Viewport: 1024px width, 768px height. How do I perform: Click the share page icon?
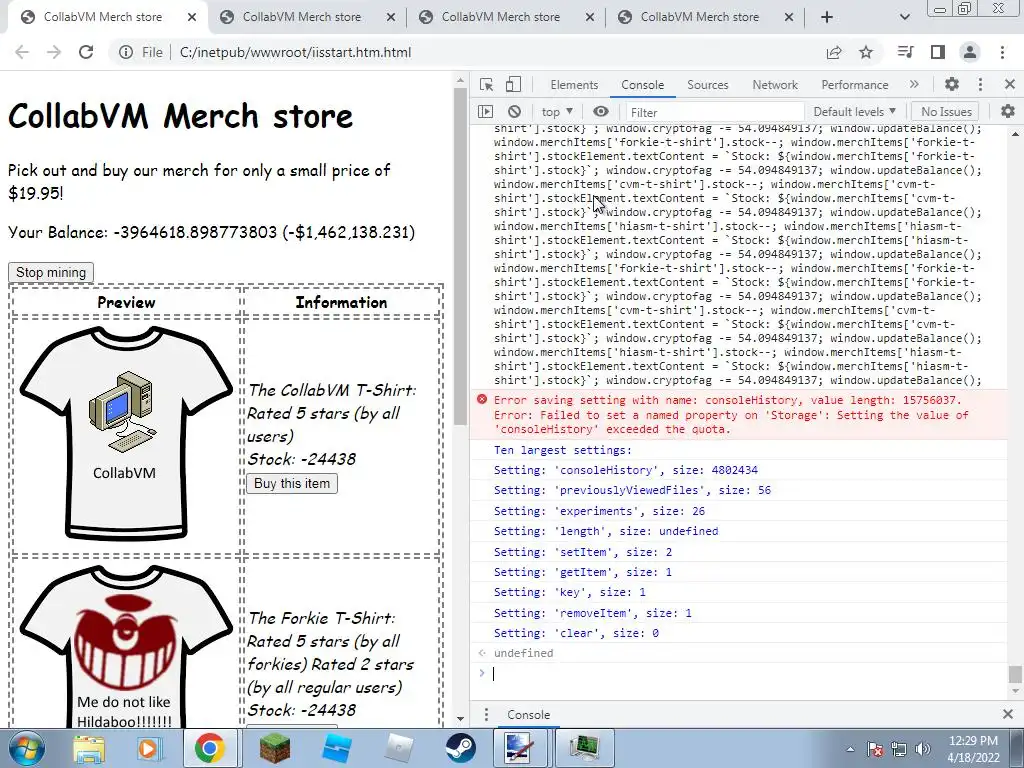click(x=834, y=52)
